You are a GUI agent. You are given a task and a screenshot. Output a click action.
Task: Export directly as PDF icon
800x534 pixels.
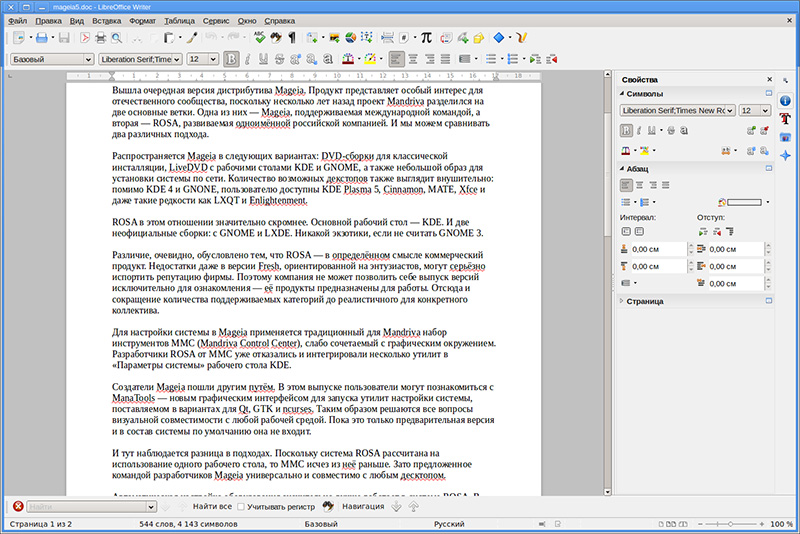click(85, 38)
